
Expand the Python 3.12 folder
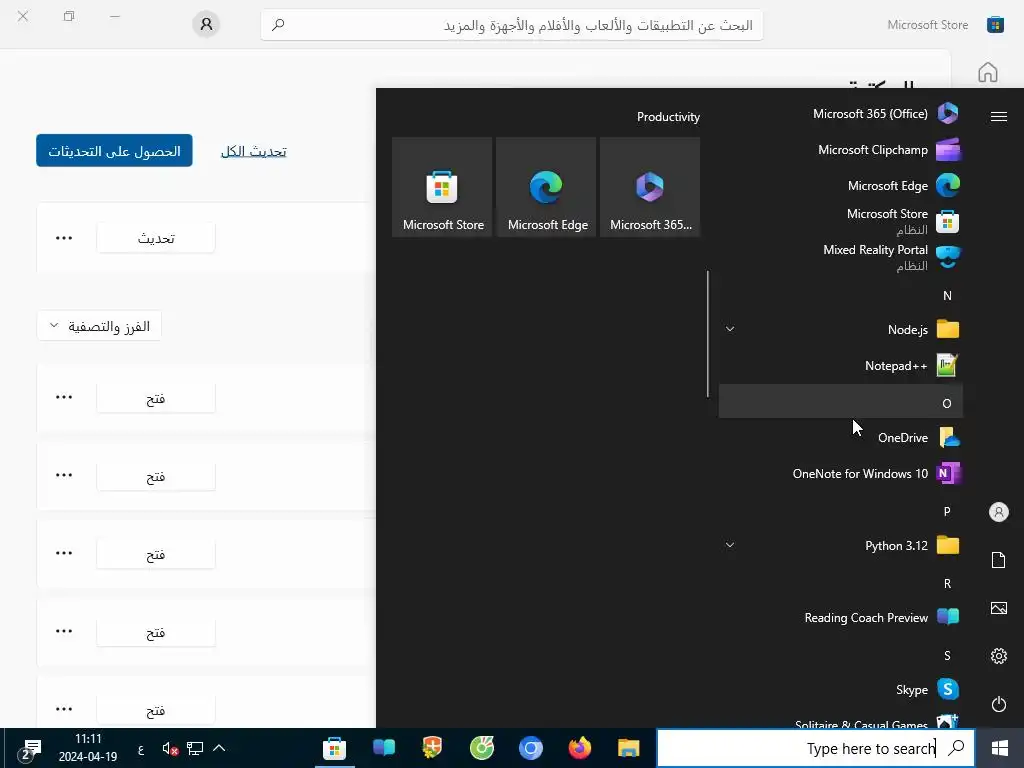tap(840, 545)
